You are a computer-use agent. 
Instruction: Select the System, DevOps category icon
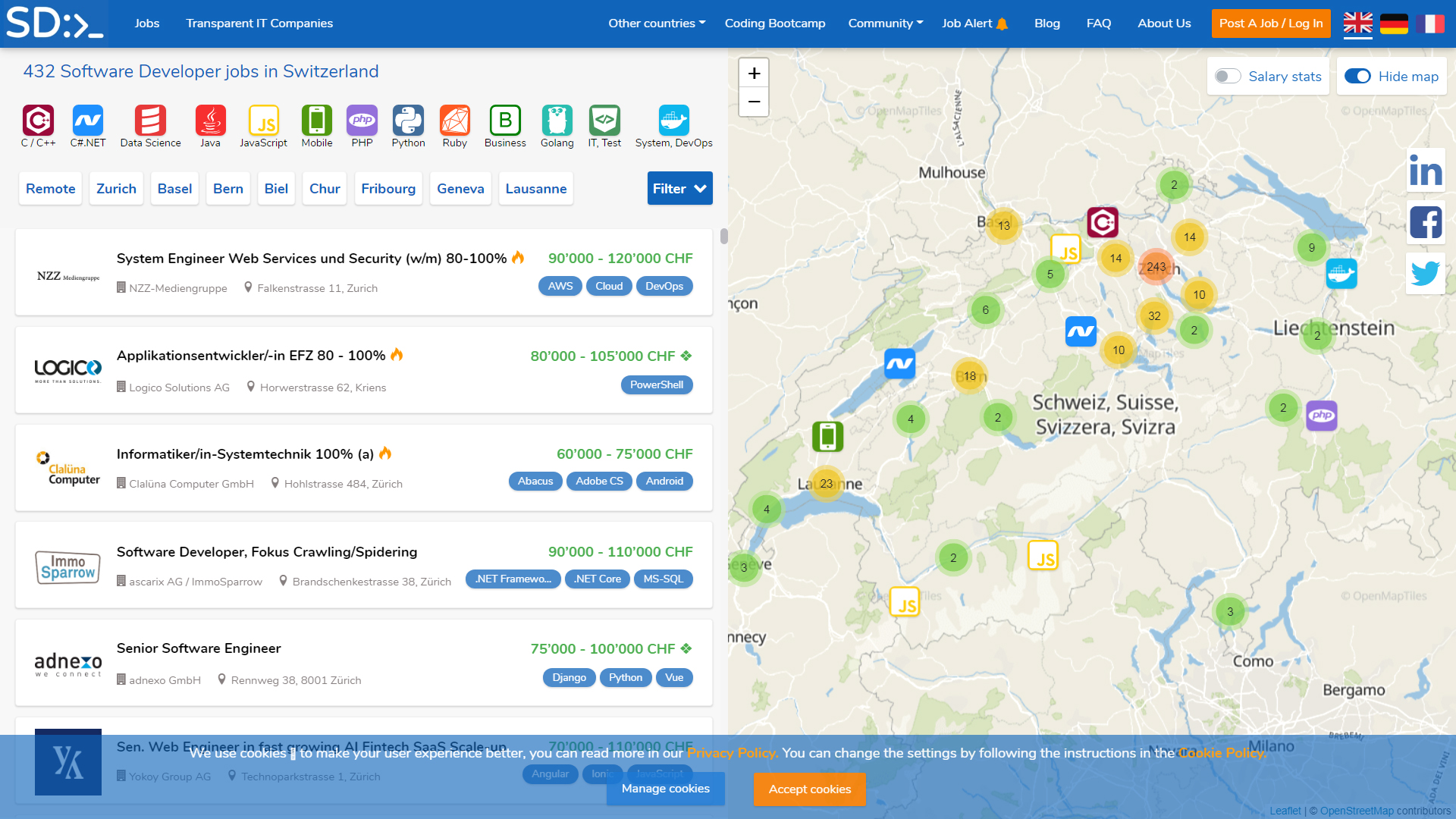pyautogui.click(x=674, y=121)
